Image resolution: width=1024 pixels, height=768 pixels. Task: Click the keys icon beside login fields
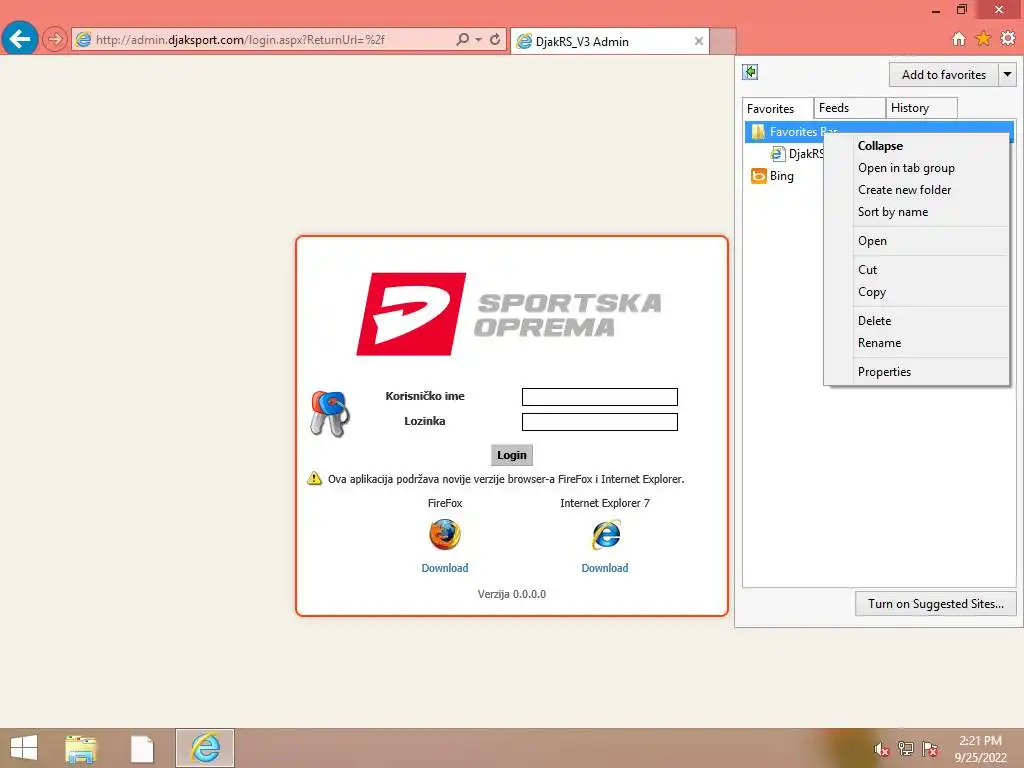330,413
